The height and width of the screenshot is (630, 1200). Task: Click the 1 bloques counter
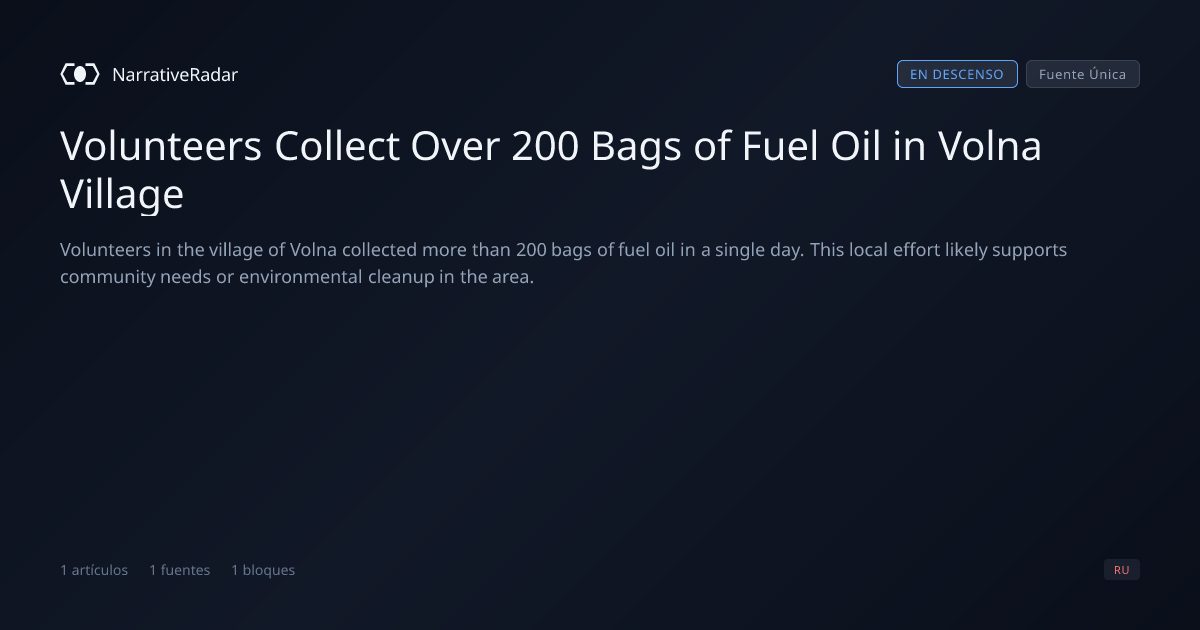tap(263, 570)
